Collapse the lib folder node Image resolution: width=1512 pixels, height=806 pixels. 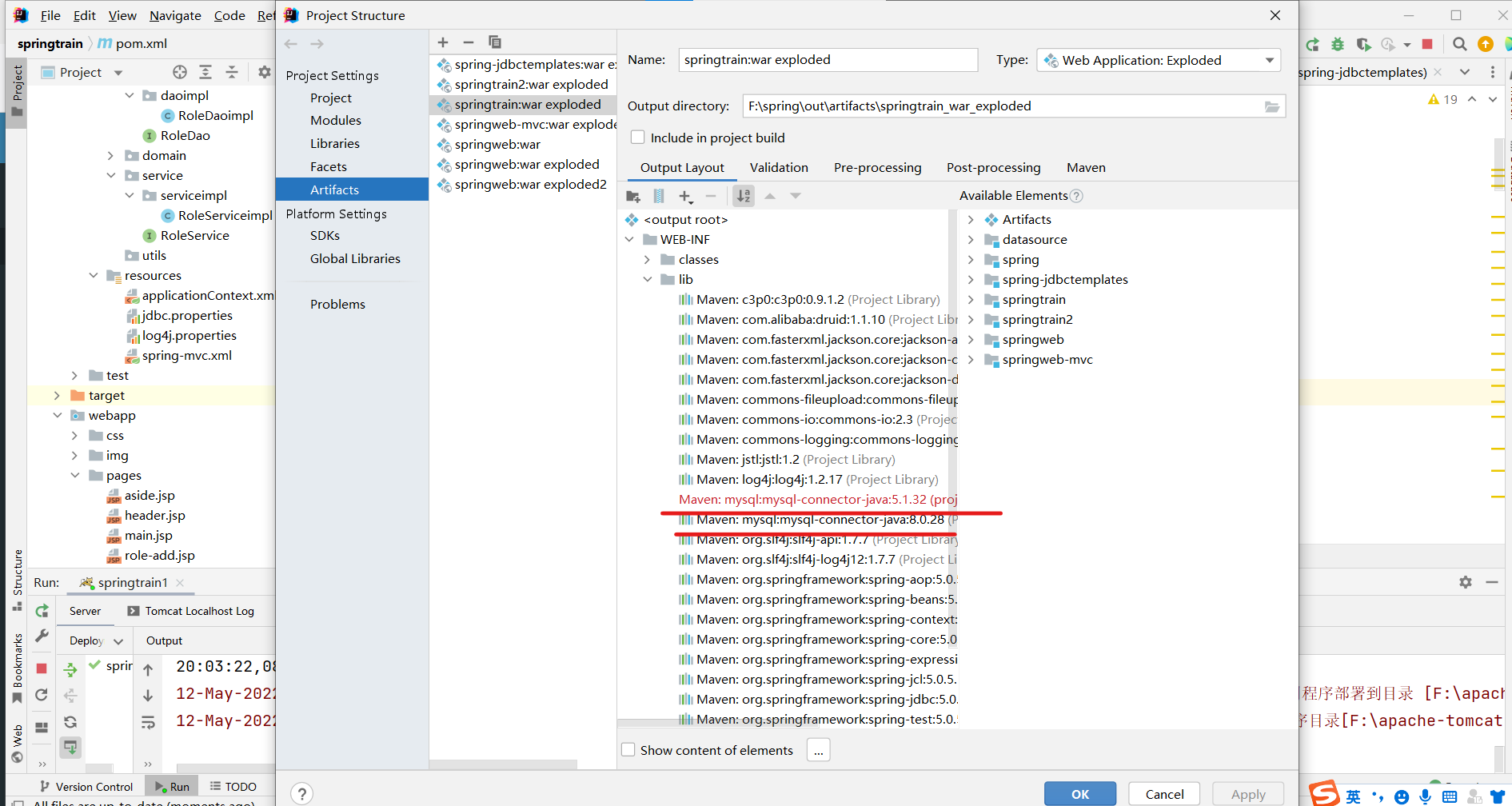(647, 280)
